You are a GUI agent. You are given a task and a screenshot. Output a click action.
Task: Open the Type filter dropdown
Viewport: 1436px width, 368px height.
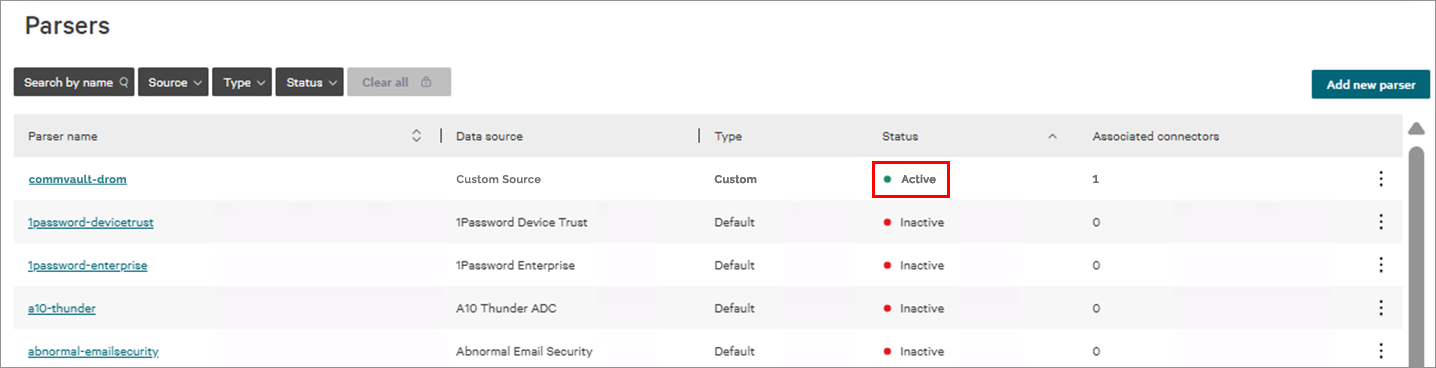click(x=242, y=82)
